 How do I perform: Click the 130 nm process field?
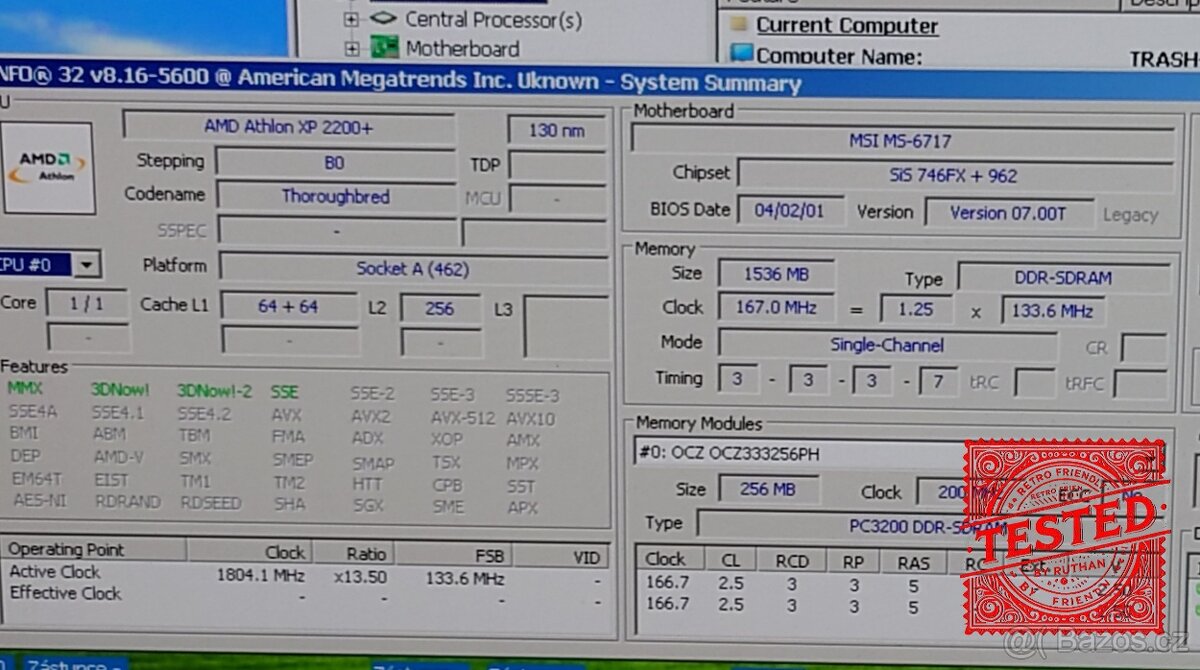557,130
